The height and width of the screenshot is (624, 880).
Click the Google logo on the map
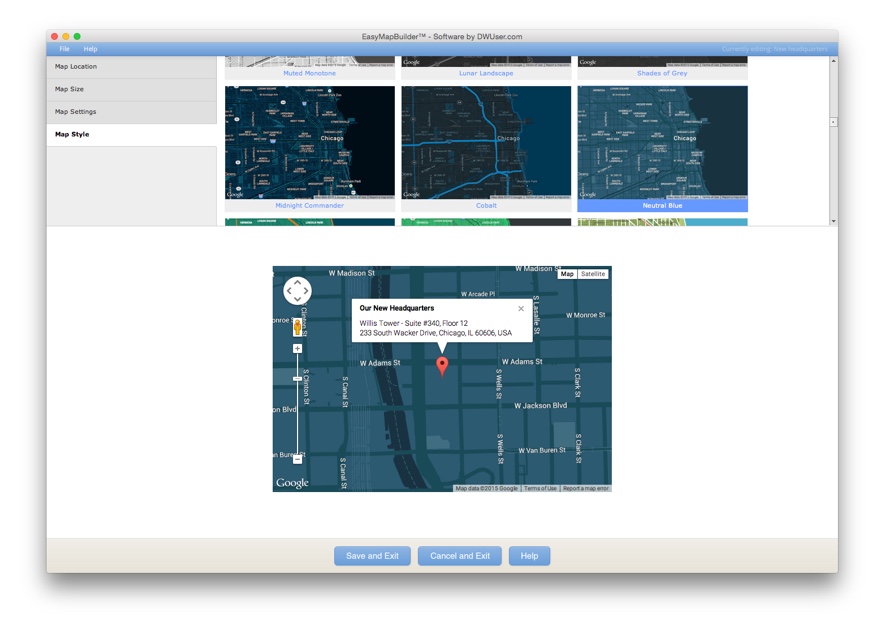[x=292, y=483]
